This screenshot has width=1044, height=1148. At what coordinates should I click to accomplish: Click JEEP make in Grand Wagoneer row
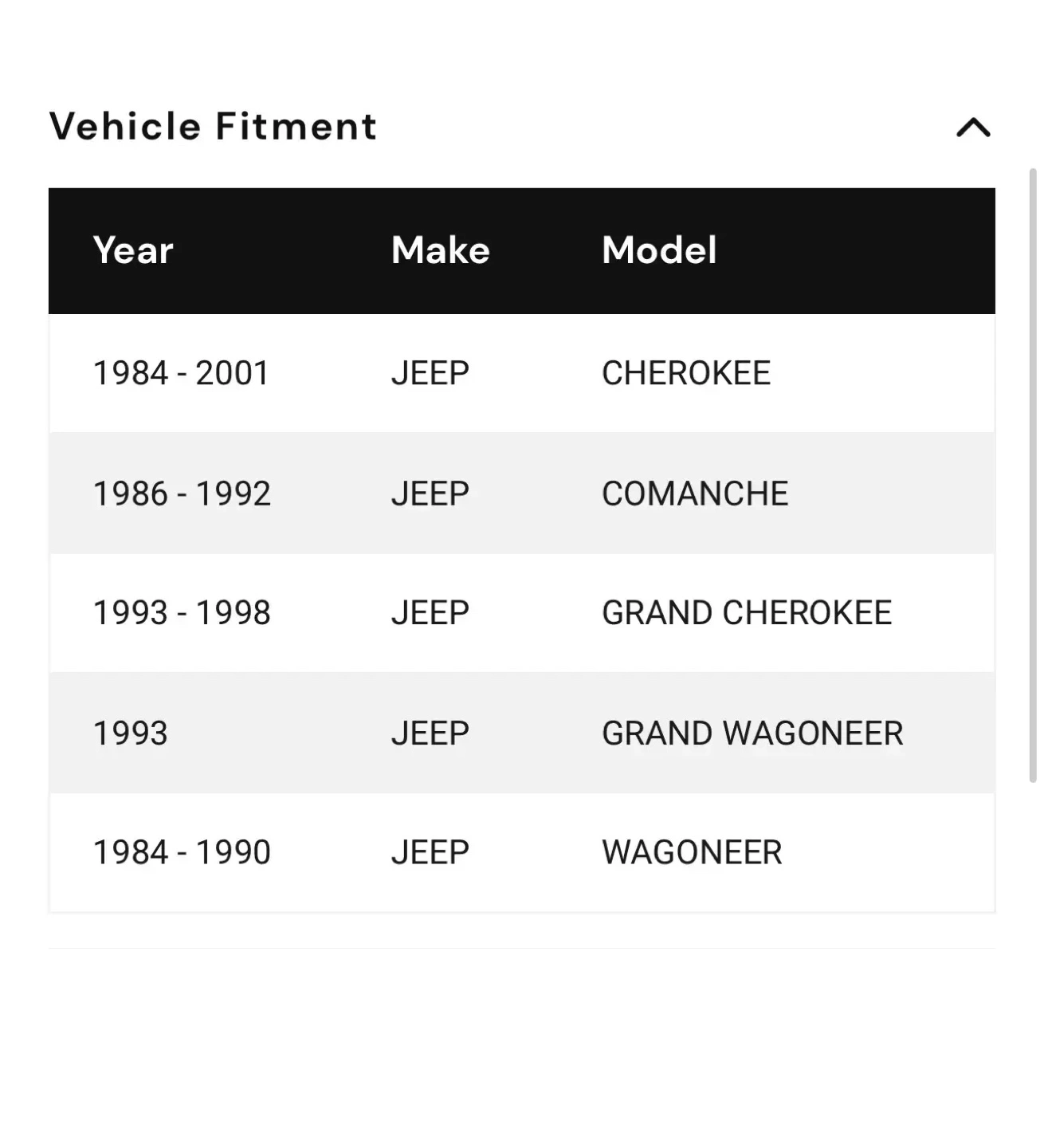(430, 733)
